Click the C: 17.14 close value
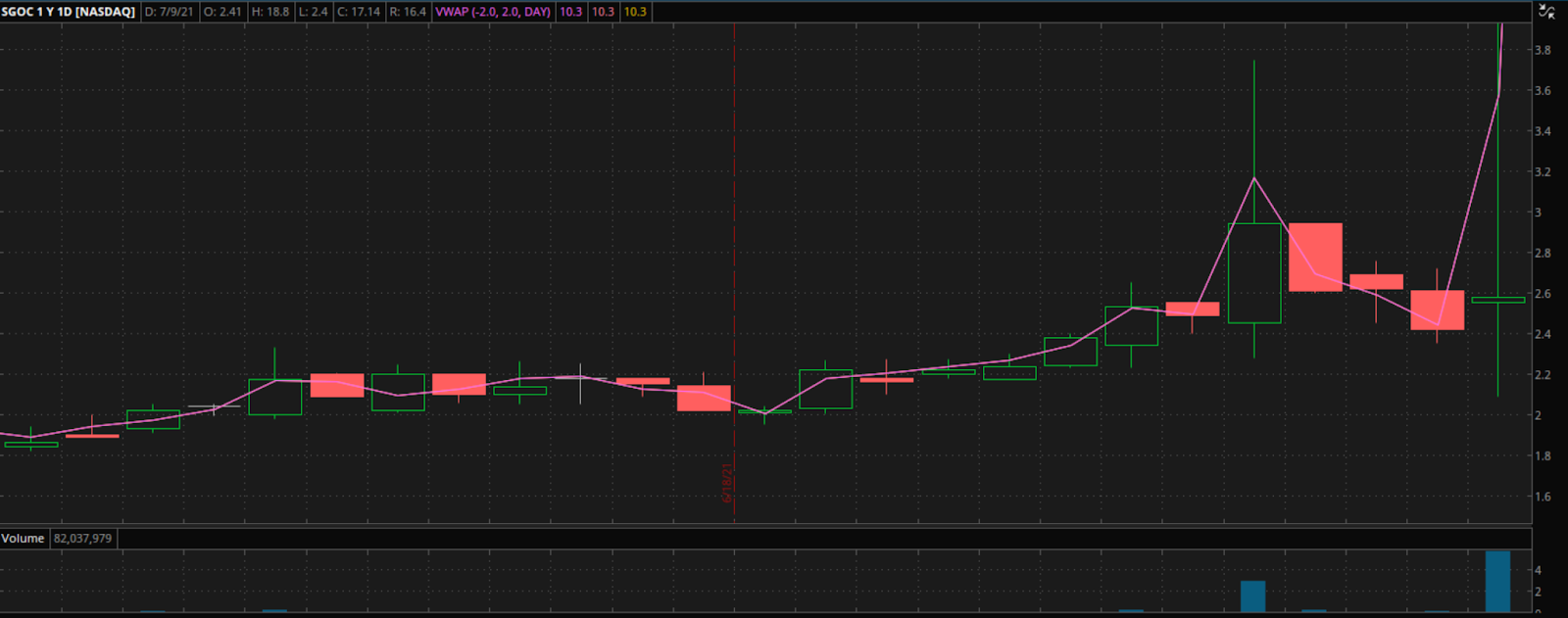The width and height of the screenshot is (1568, 618). click(x=359, y=12)
